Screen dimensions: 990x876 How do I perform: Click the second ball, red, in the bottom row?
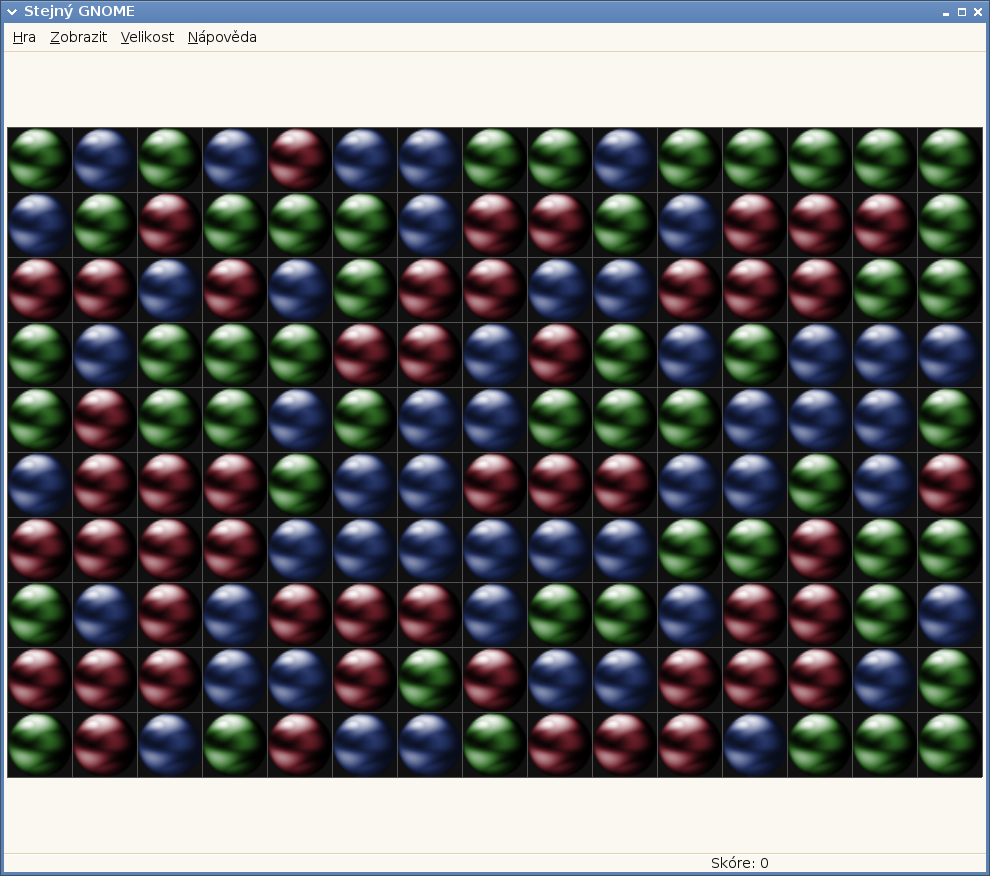[105, 745]
